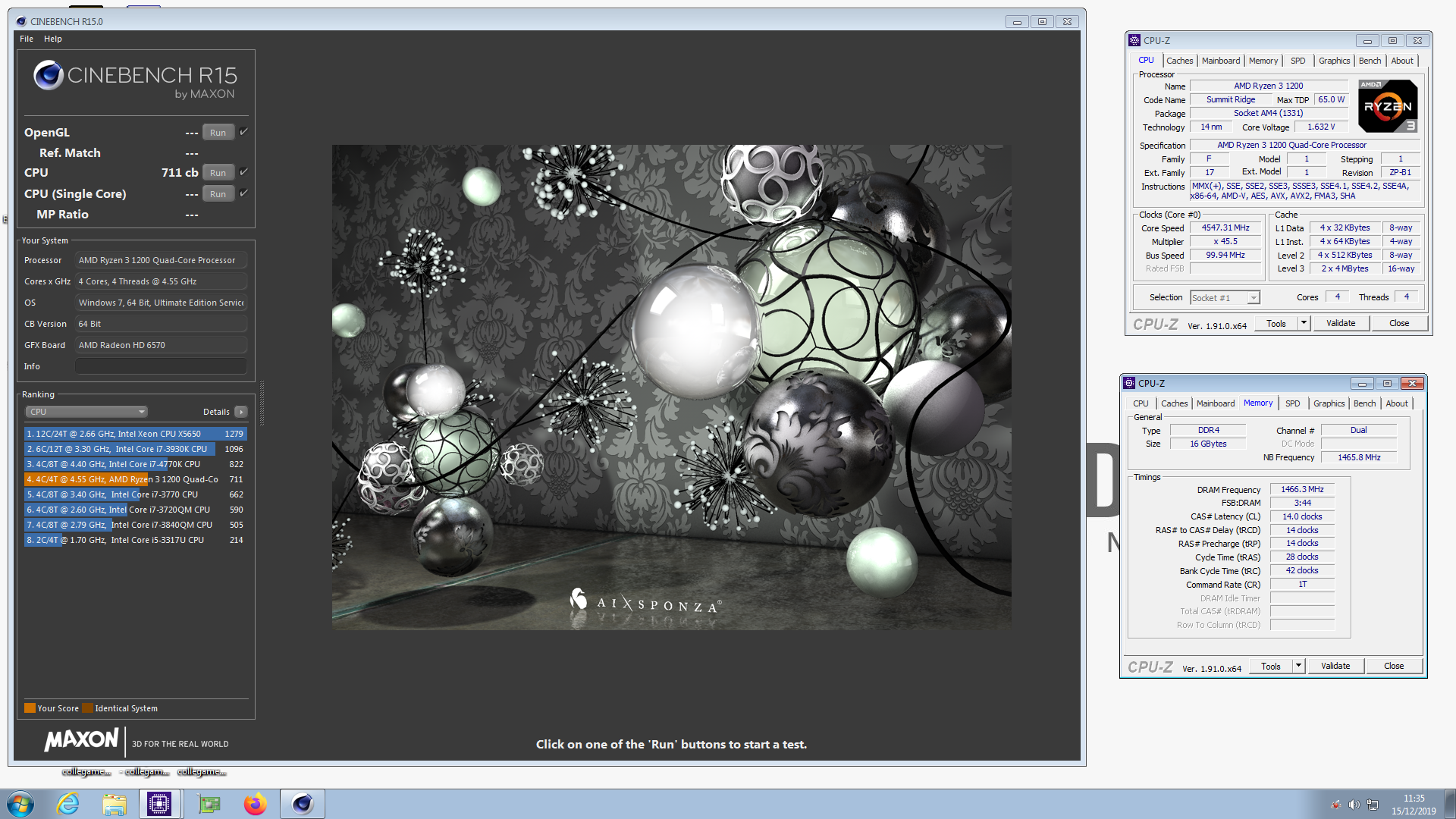Run the CPU Single Core test
1456x819 pixels.
218,194
